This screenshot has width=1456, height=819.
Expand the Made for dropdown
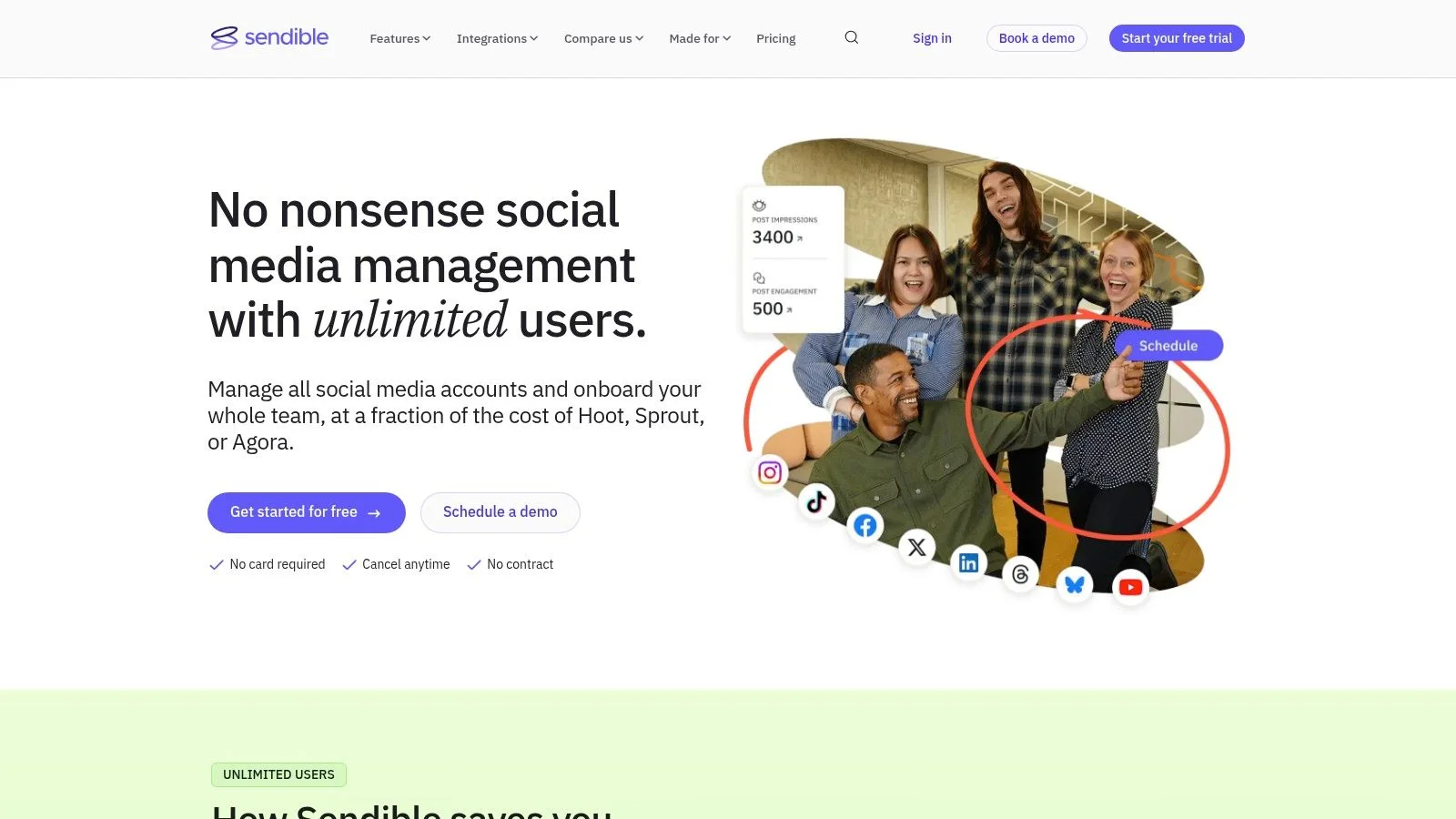point(700,38)
